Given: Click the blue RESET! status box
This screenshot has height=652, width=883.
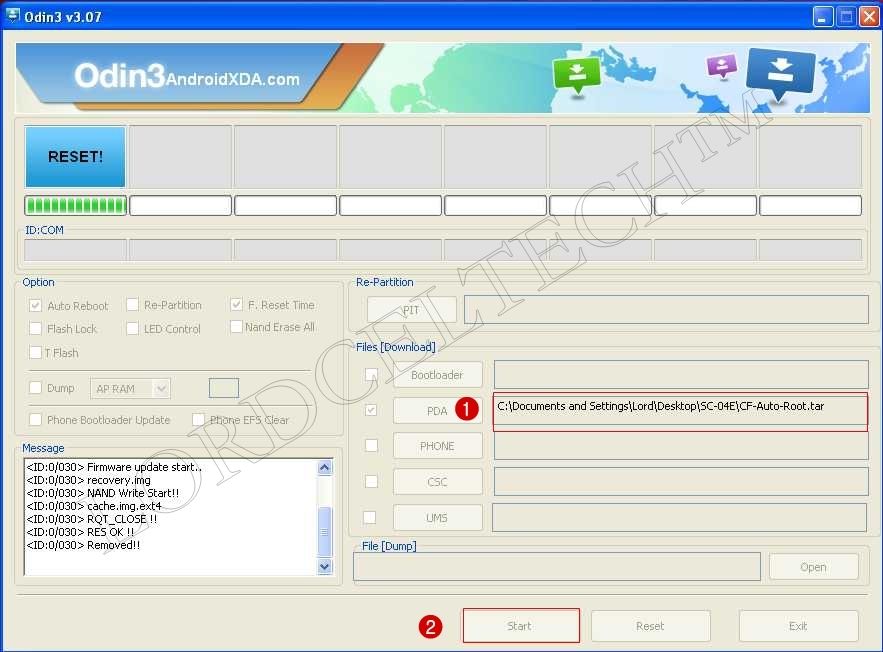Looking at the screenshot, I should [75, 157].
